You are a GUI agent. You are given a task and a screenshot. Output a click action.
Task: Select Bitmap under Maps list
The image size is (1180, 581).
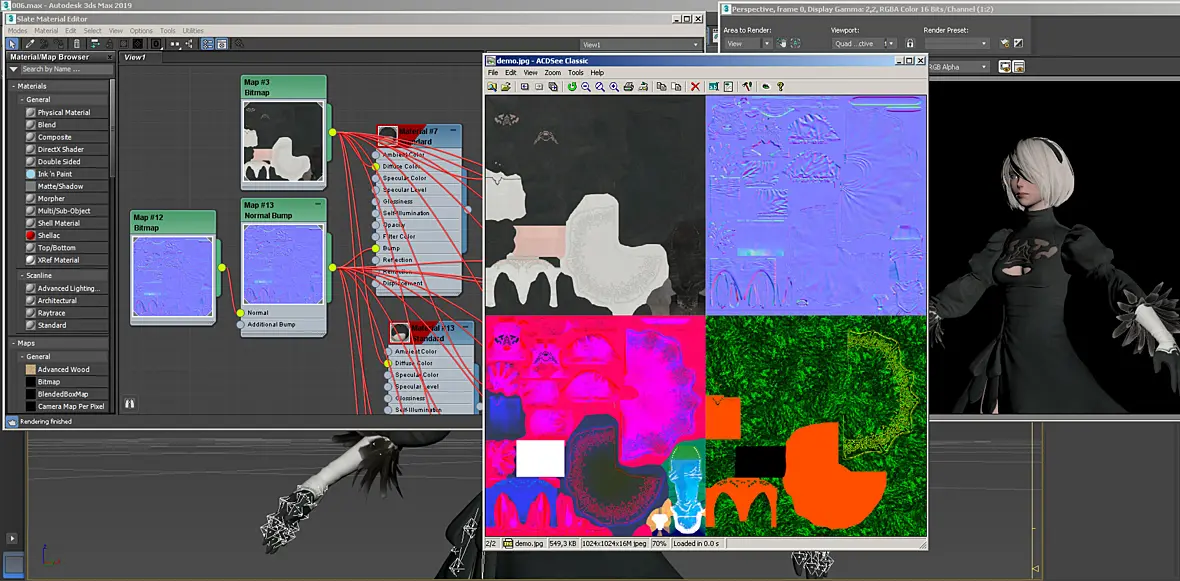pos(49,382)
